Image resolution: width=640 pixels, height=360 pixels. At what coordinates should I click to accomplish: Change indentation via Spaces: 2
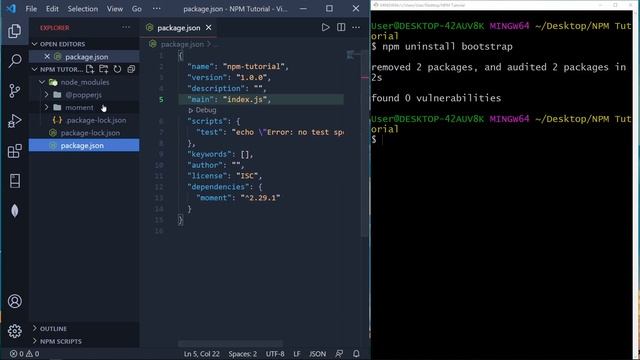click(242, 354)
